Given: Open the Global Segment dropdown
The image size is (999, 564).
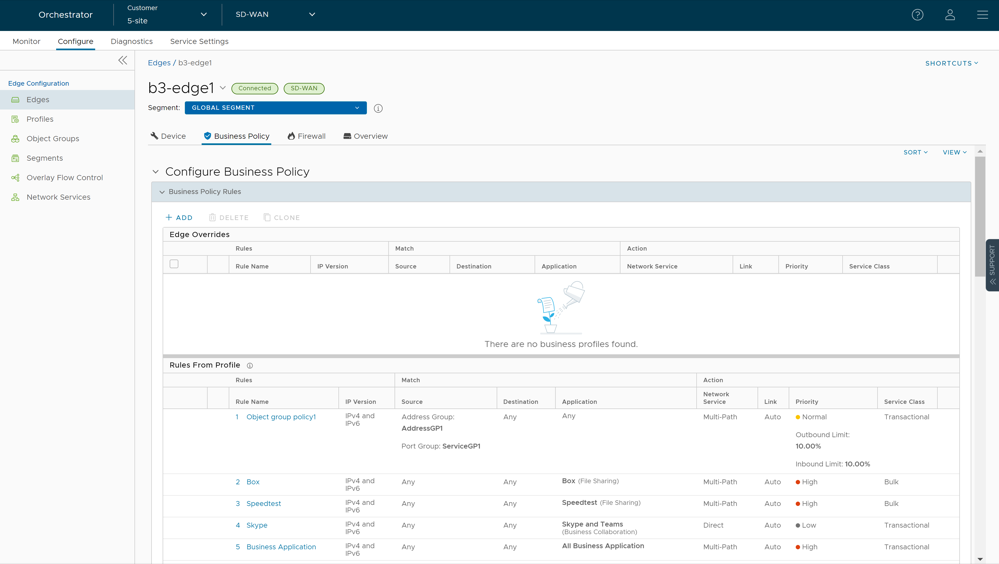Looking at the screenshot, I should coord(275,108).
